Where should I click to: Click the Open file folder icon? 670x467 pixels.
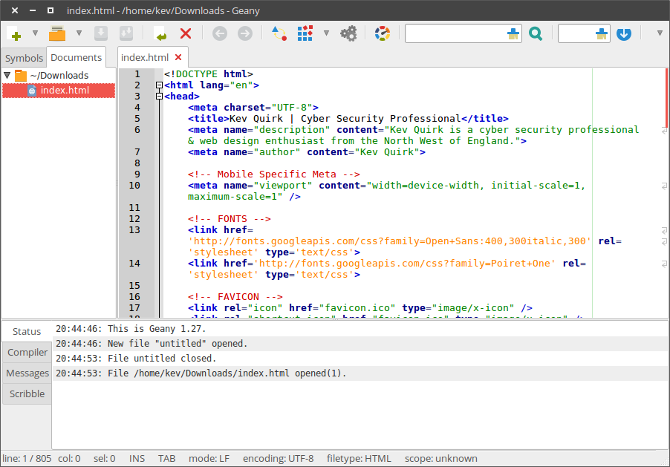(57, 34)
